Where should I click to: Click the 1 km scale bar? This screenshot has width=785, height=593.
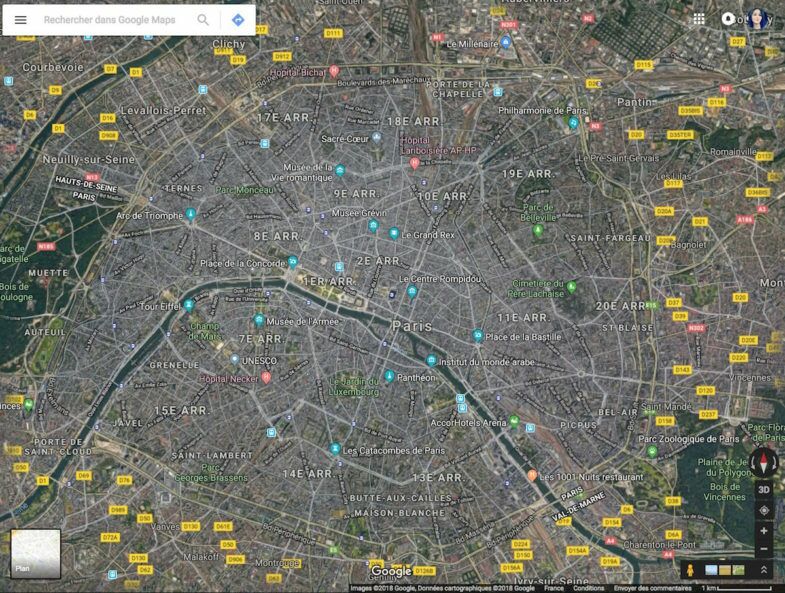737,588
